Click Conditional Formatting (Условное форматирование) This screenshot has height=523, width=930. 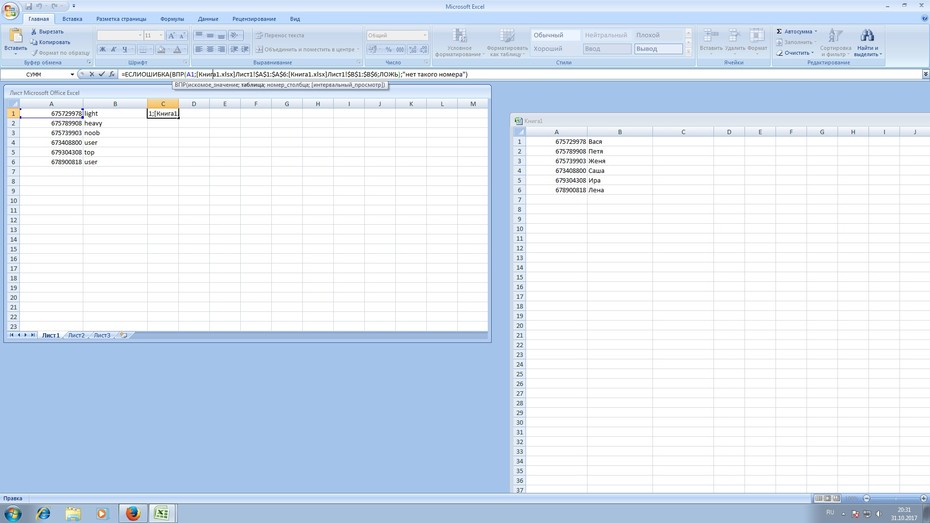460,42
